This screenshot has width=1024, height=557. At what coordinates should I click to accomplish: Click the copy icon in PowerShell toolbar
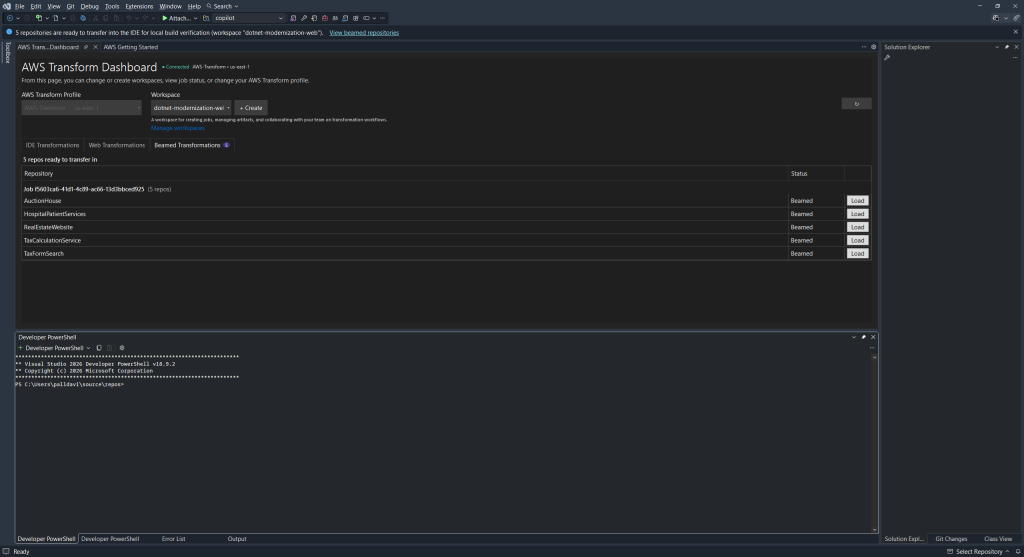point(99,348)
